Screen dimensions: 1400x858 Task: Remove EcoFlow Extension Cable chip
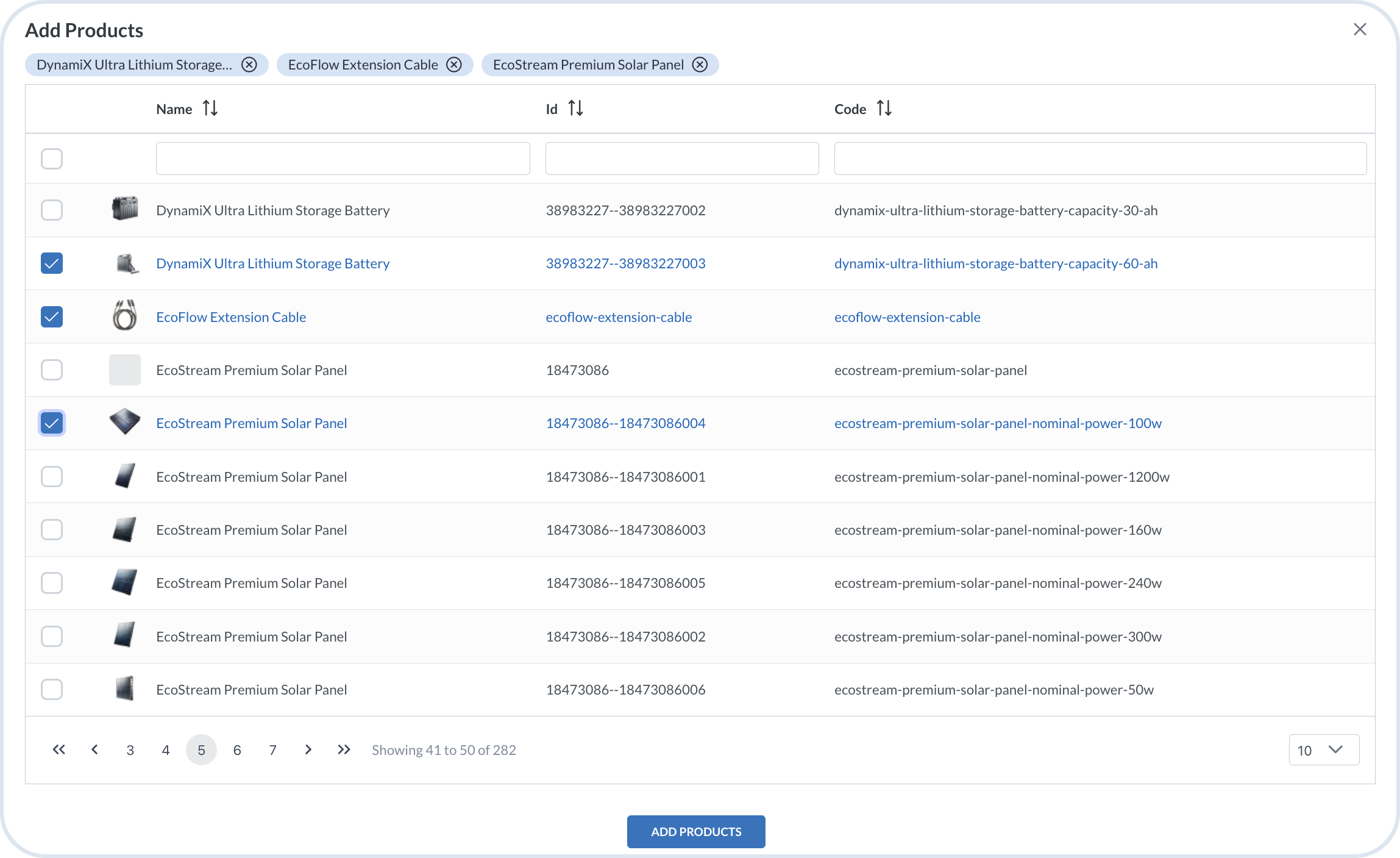[x=454, y=65]
